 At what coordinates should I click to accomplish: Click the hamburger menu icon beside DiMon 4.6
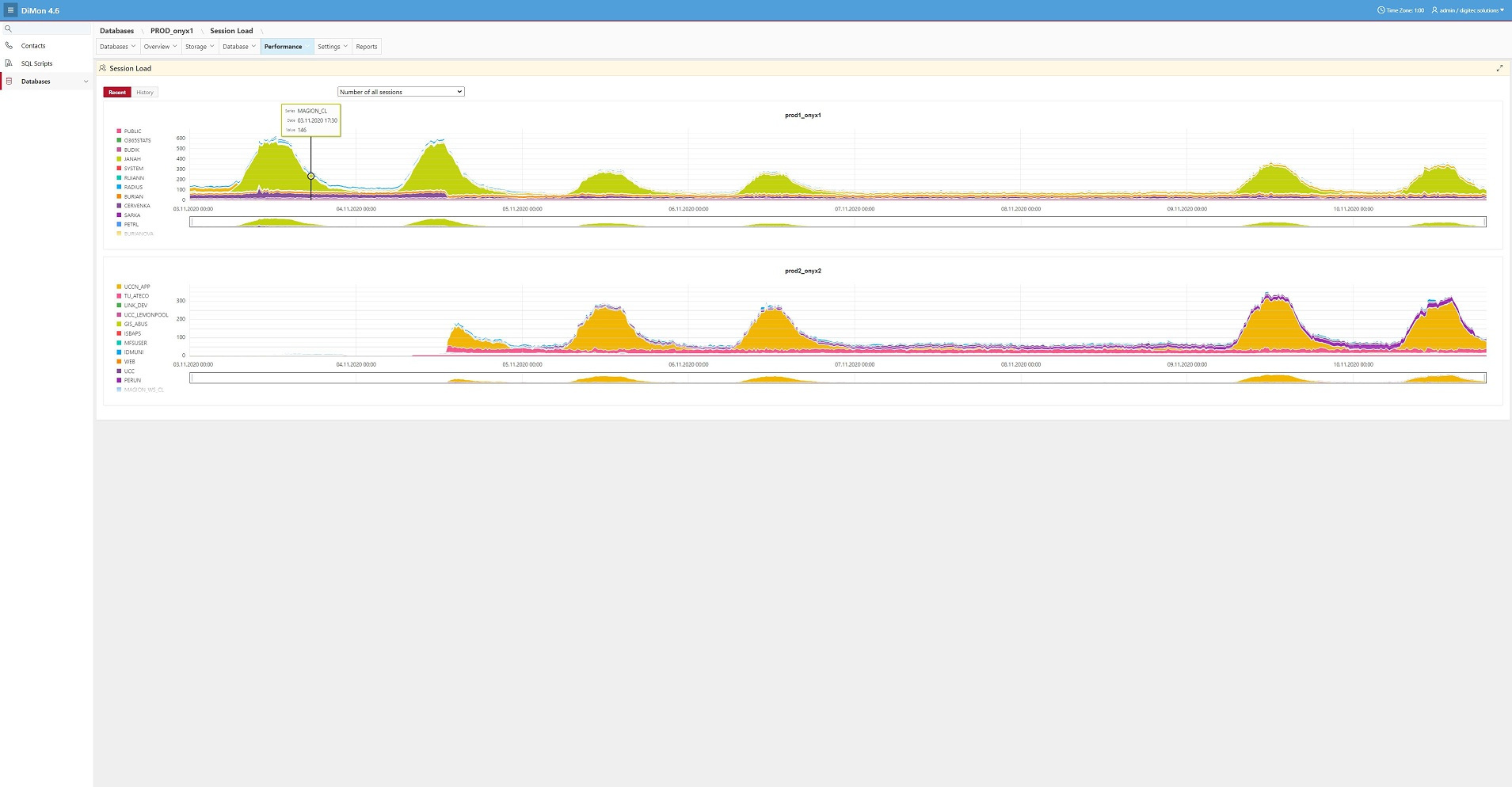(x=10, y=10)
